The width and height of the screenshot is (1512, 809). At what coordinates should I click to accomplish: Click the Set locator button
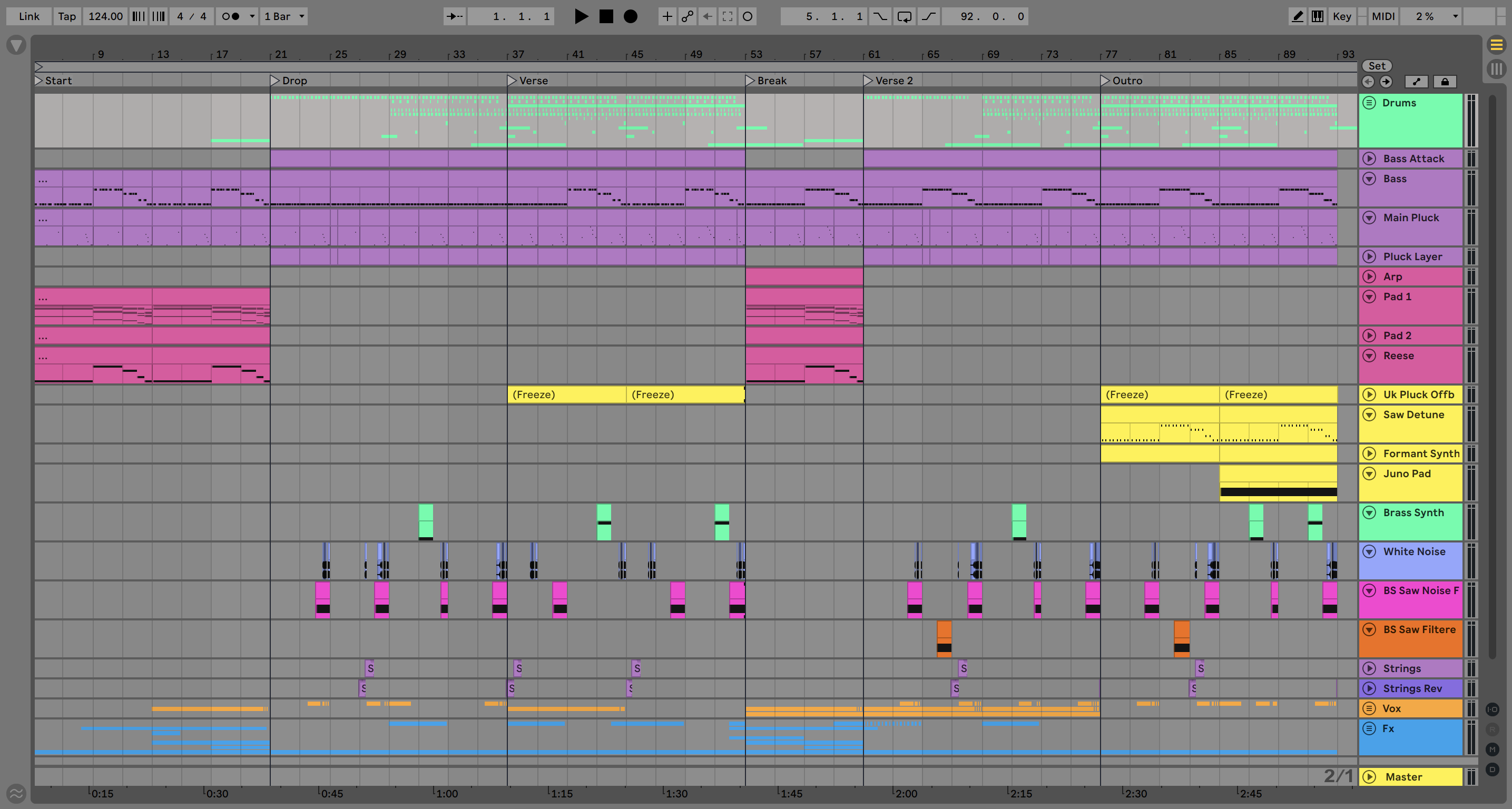(x=1377, y=66)
